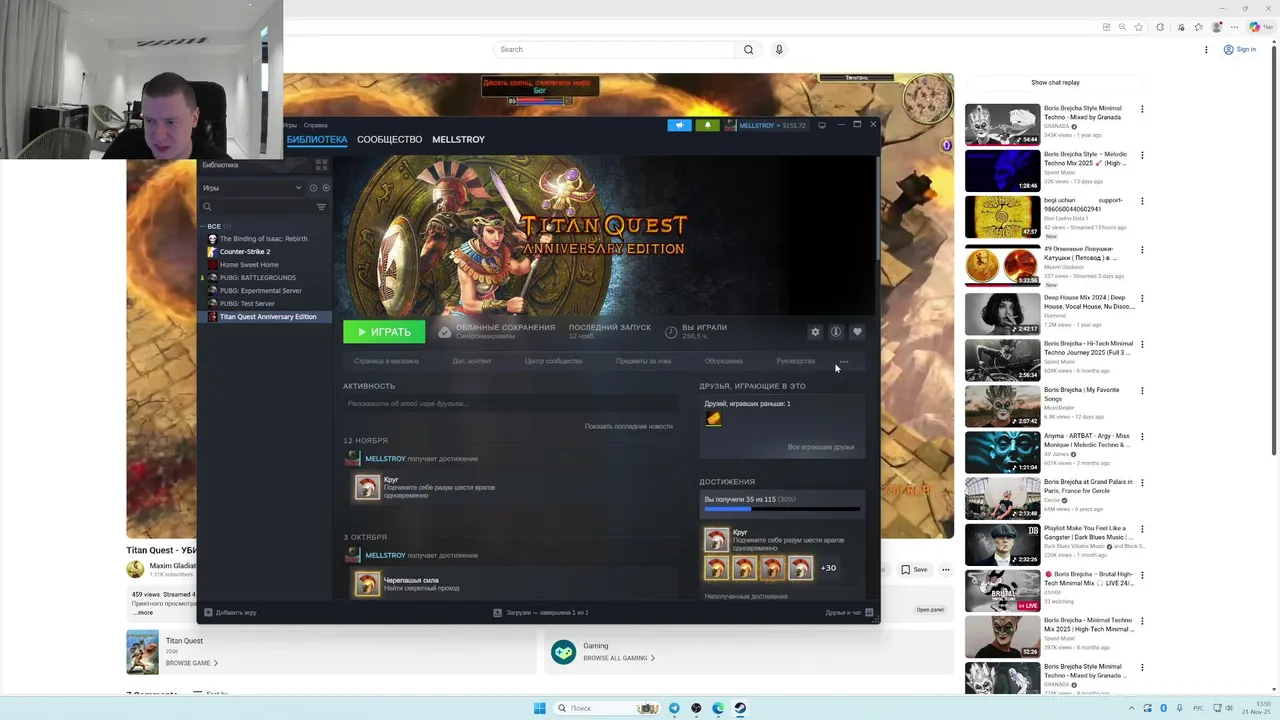Select Home Sweet Home in library
The width and height of the screenshot is (1280, 720).
coord(249,265)
